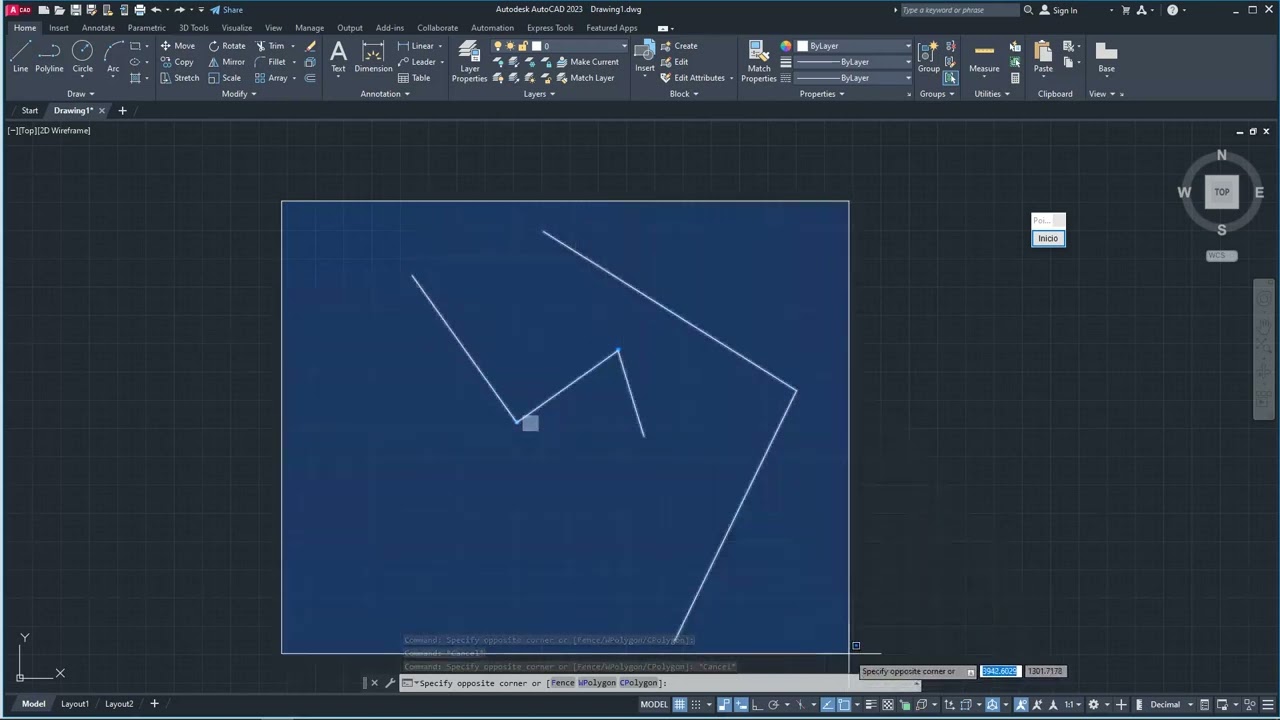Image resolution: width=1280 pixels, height=720 pixels.
Task: Activate the Trim command
Action: pyautogui.click(x=270, y=46)
